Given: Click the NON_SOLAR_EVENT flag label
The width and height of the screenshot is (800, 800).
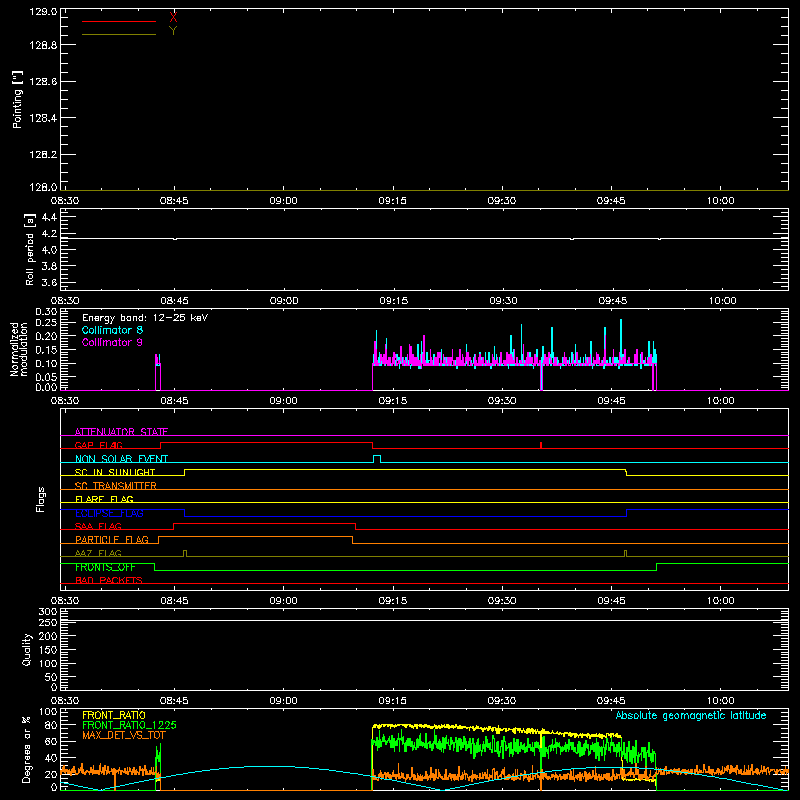Looking at the screenshot, I should (121, 459).
